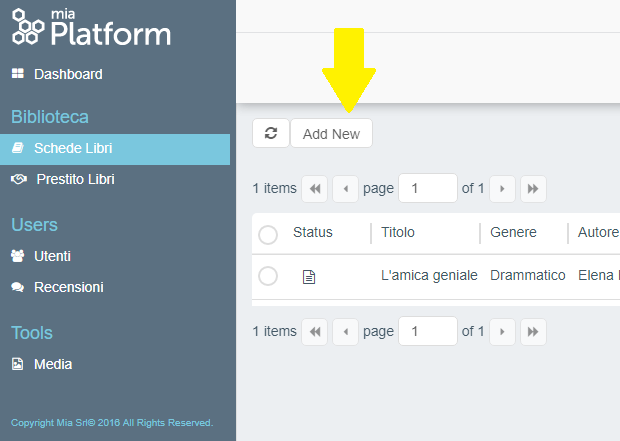Image resolution: width=620 pixels, height=441 pixels.
Task: Open Recensioni in the sidebar
Action: 68,287
